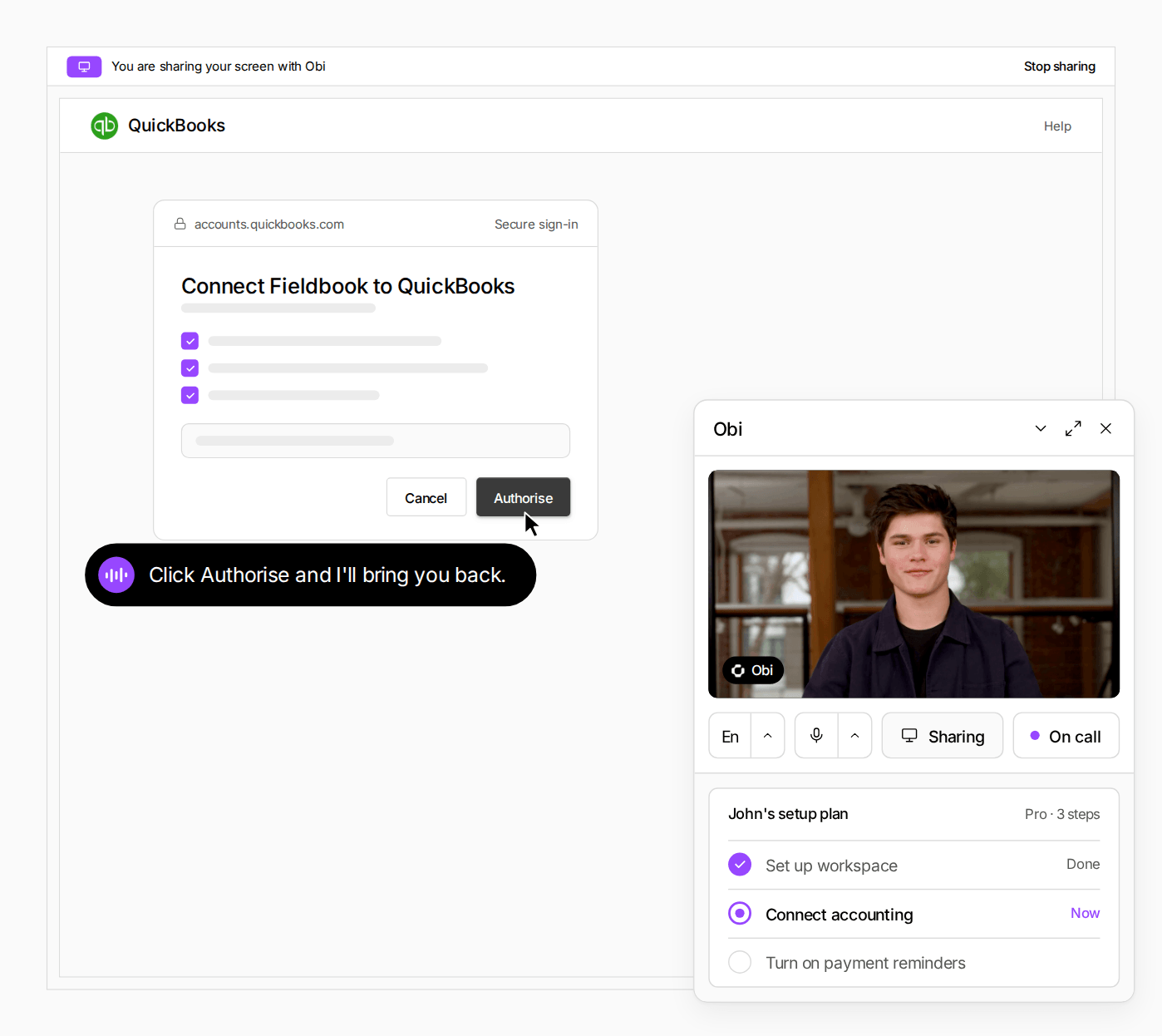Click the Set up workspace step text
Image resolution: width=1162 pixels, height=1036 pixels.
pos(831,866)
